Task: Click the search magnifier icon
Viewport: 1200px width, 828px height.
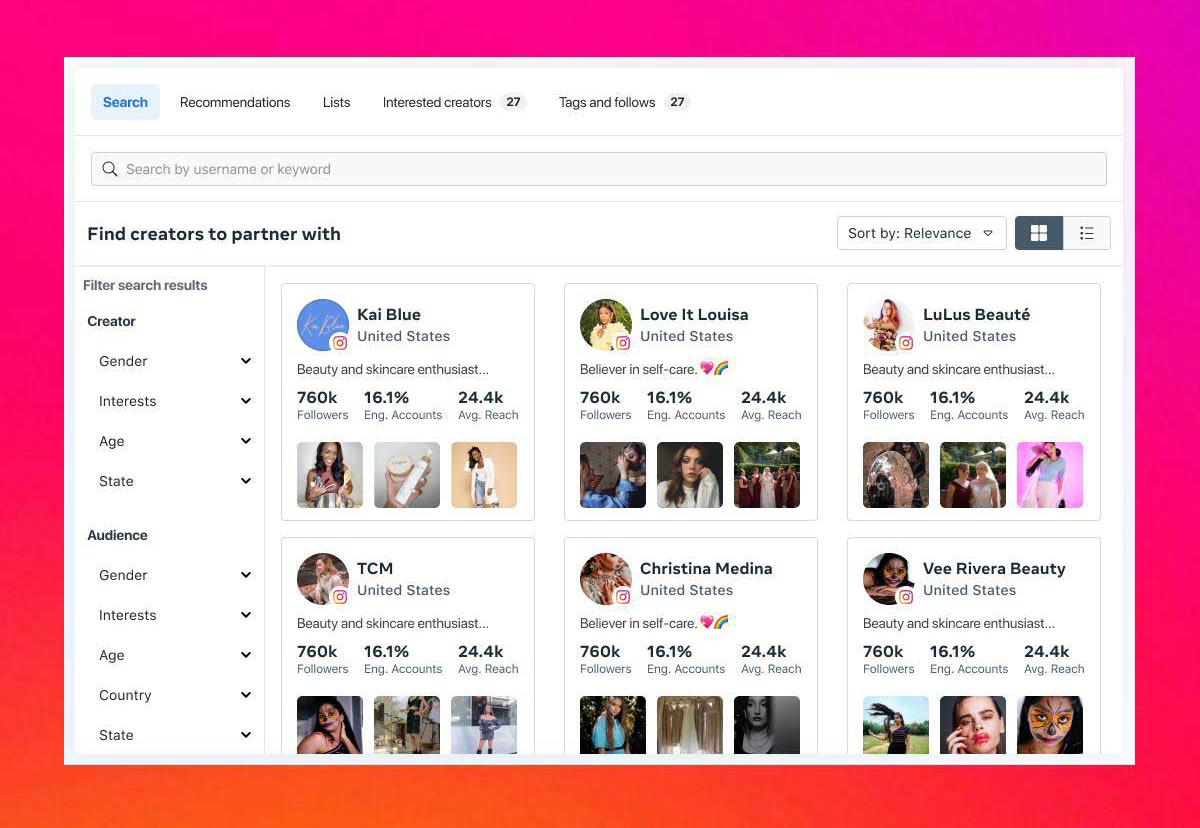Action: [x=110, y=169]
